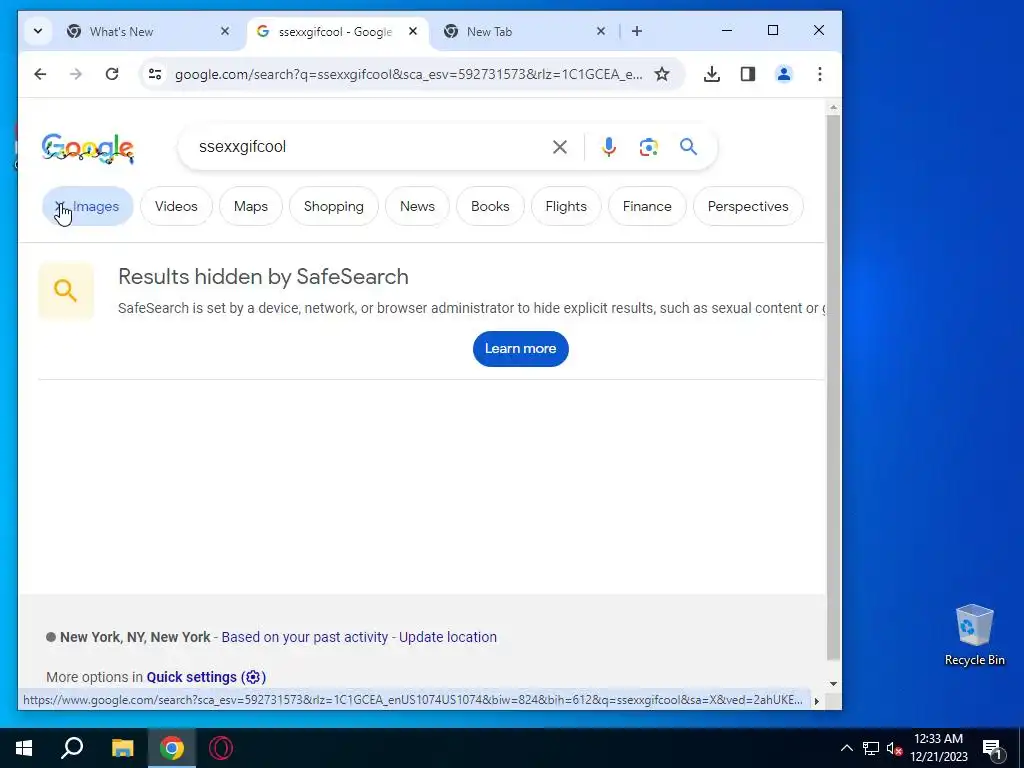The image size is (1024, 768).
Task: Open Quick settings gear link
Action: pos(206,677)
